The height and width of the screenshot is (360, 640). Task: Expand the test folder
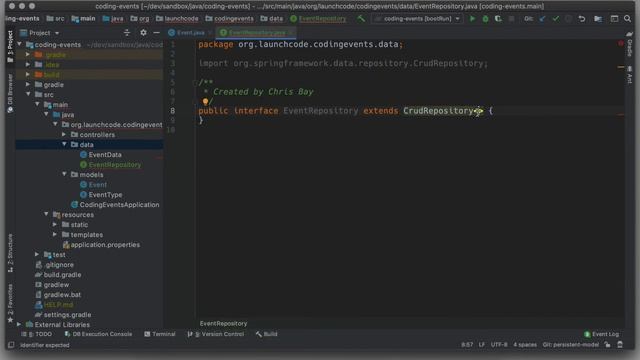click(37, 254)
